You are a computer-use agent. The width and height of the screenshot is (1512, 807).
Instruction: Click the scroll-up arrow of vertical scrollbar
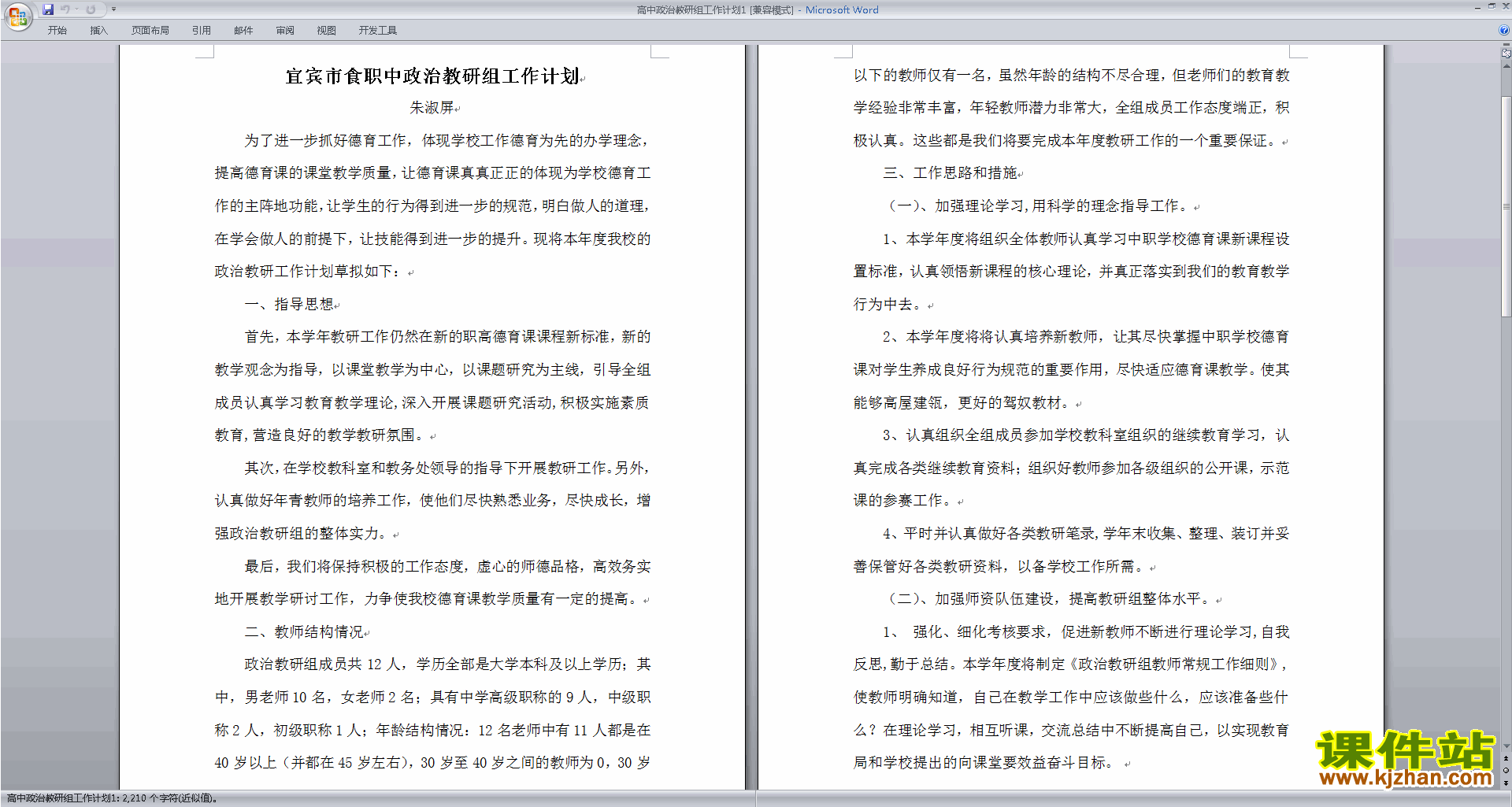(1506, 66)
